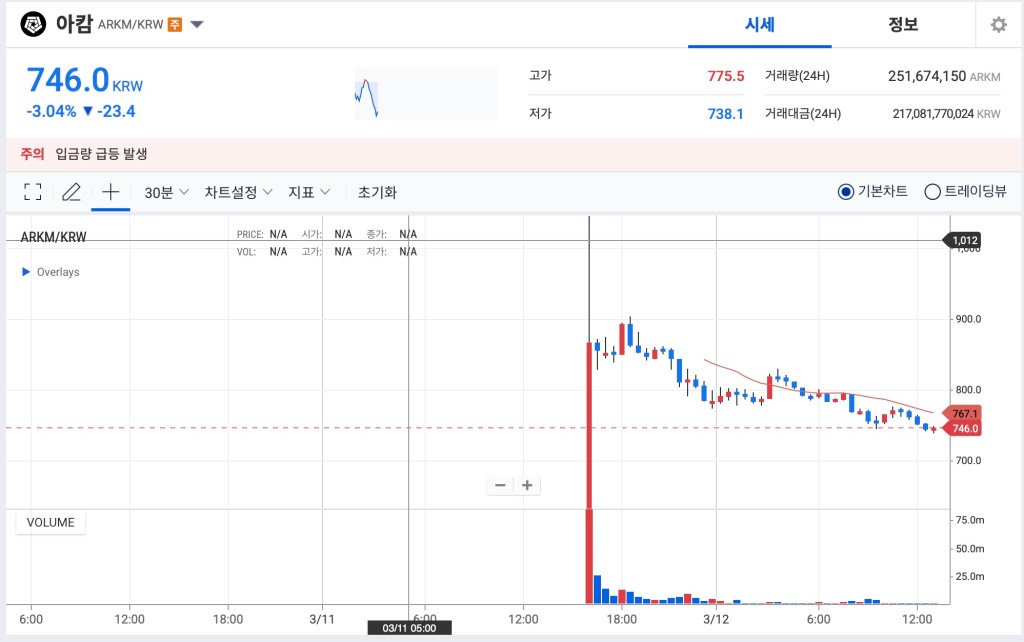Zoom in using the plus chart control
1024x642 pixels.
tap(527, 484)
